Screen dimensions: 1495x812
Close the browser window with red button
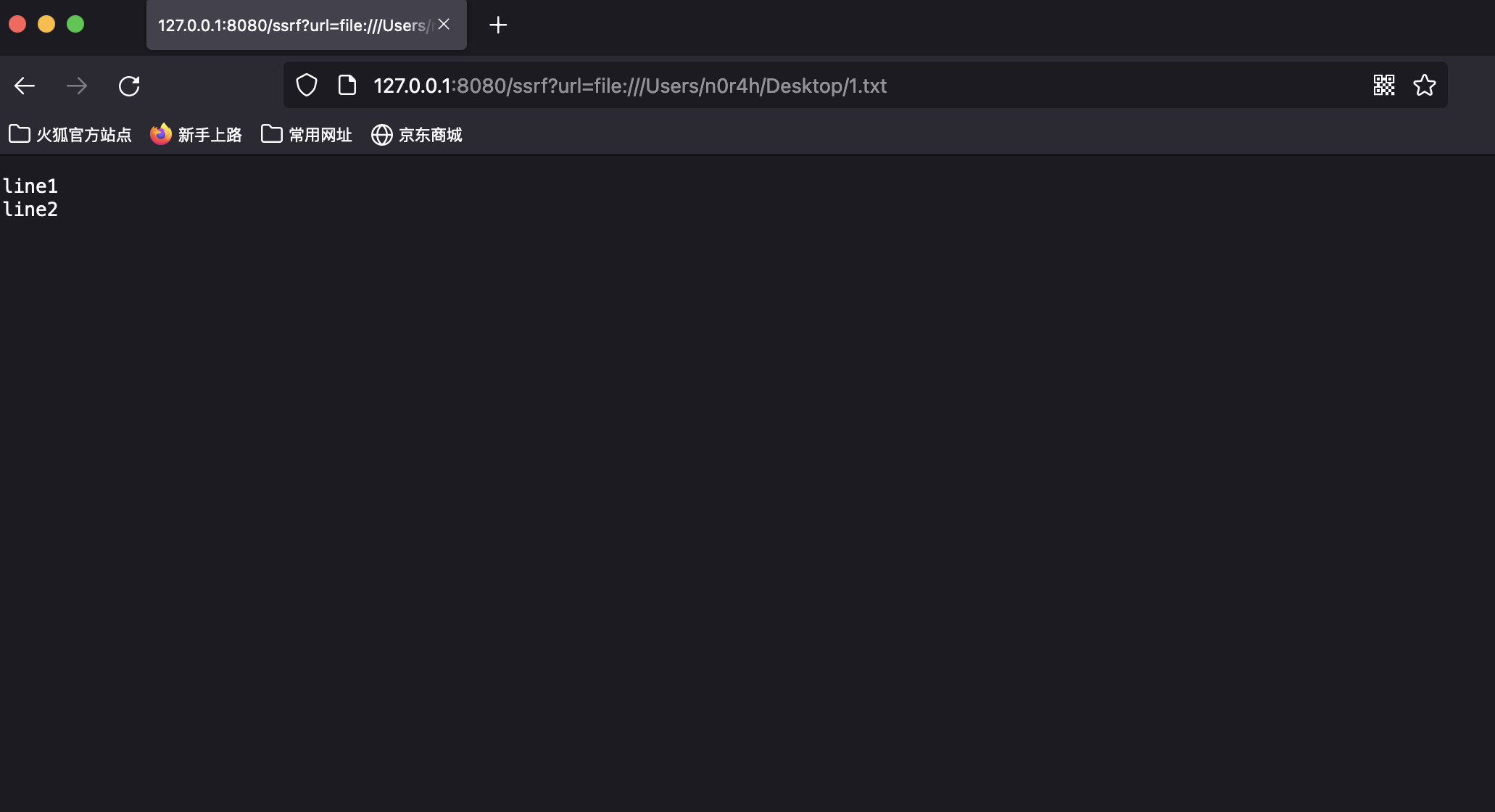coord(17,25)
